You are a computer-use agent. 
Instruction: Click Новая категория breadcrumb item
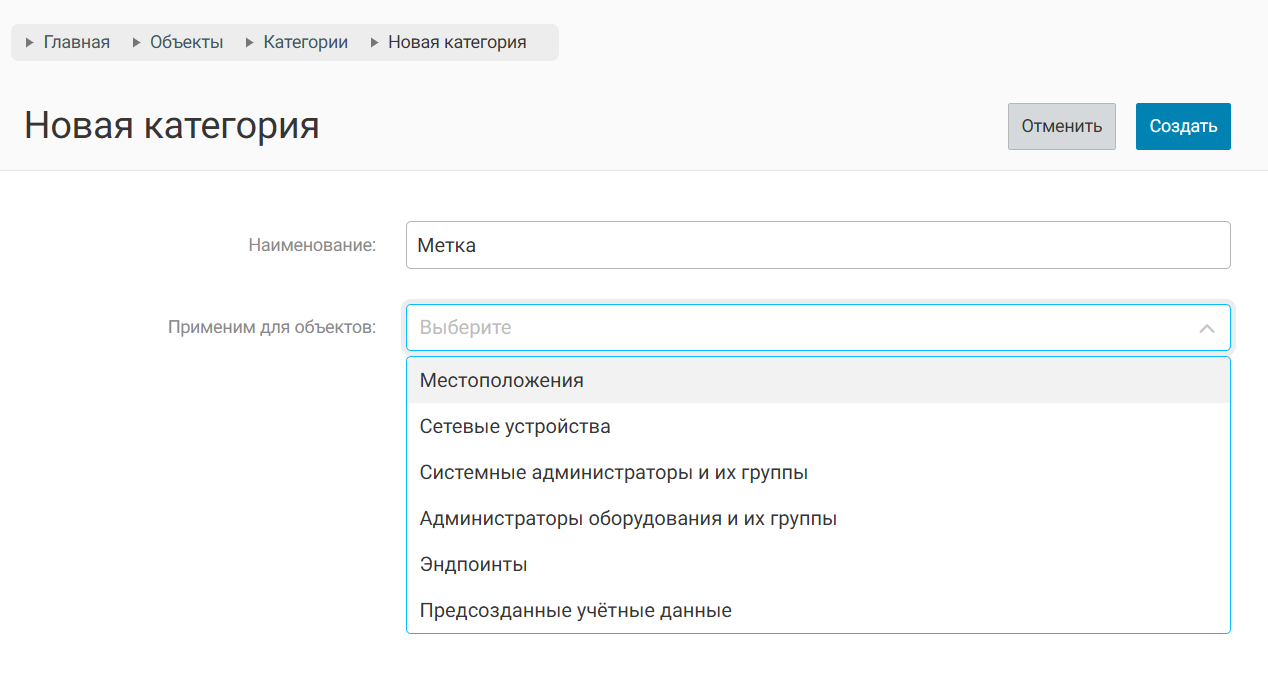(456, 43)
